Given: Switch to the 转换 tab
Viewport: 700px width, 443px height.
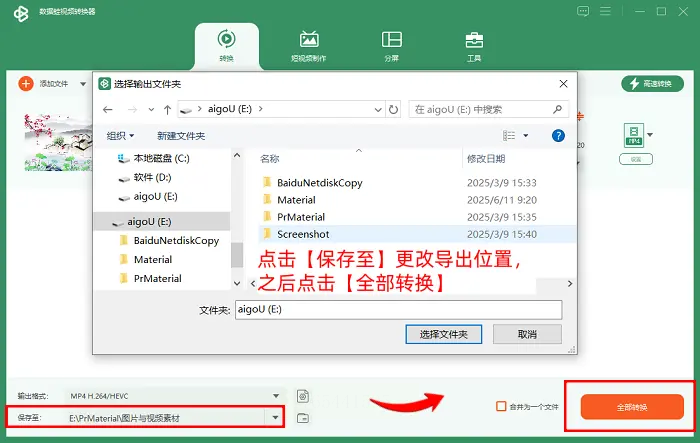Looking at the screenshot, I should pos(227,46).
